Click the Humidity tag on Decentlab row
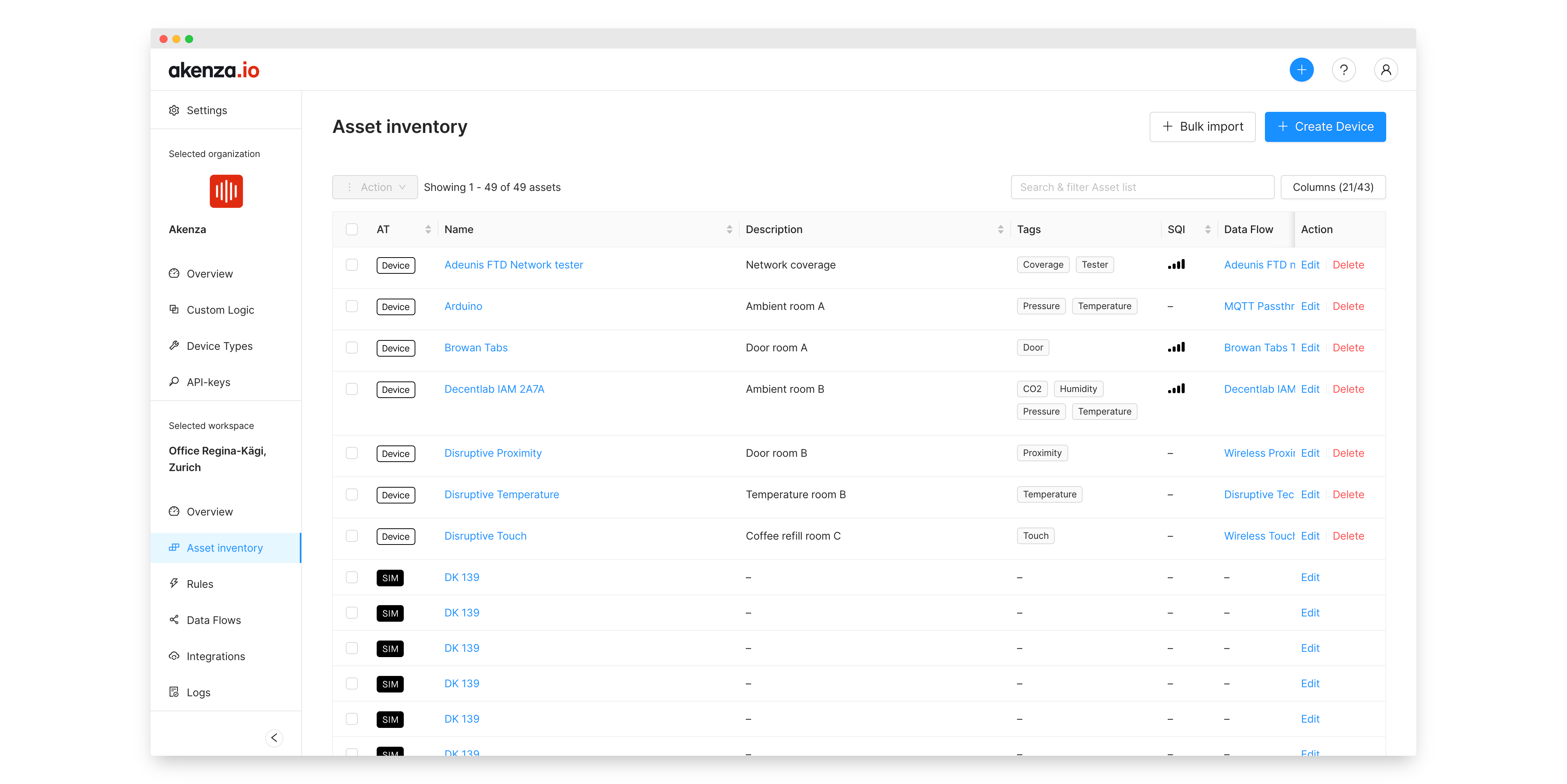 coord(1078,389)
